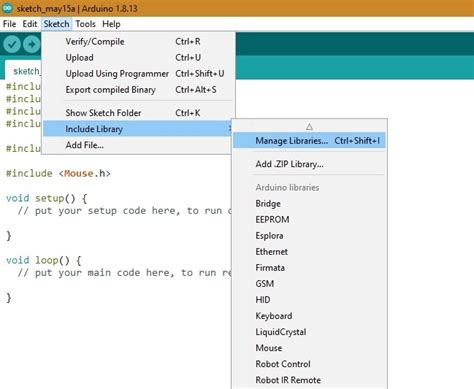Click the submenu scroll-up triangle

pos(309,127)
